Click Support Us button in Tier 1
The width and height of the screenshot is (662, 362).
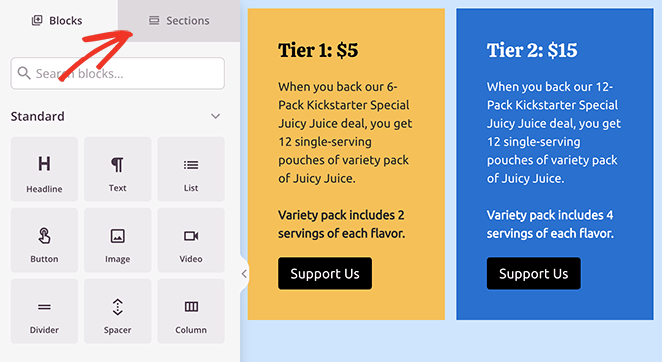click(x=325, y=274)
